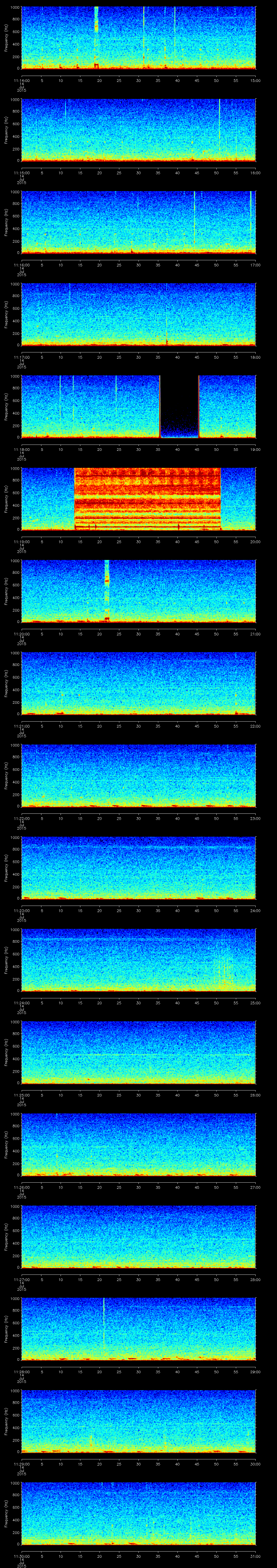The width and height of the screenshot is (277, 1568).
Task: Open the spectrogram panel starting at 11:16:00
Action: 138,222
